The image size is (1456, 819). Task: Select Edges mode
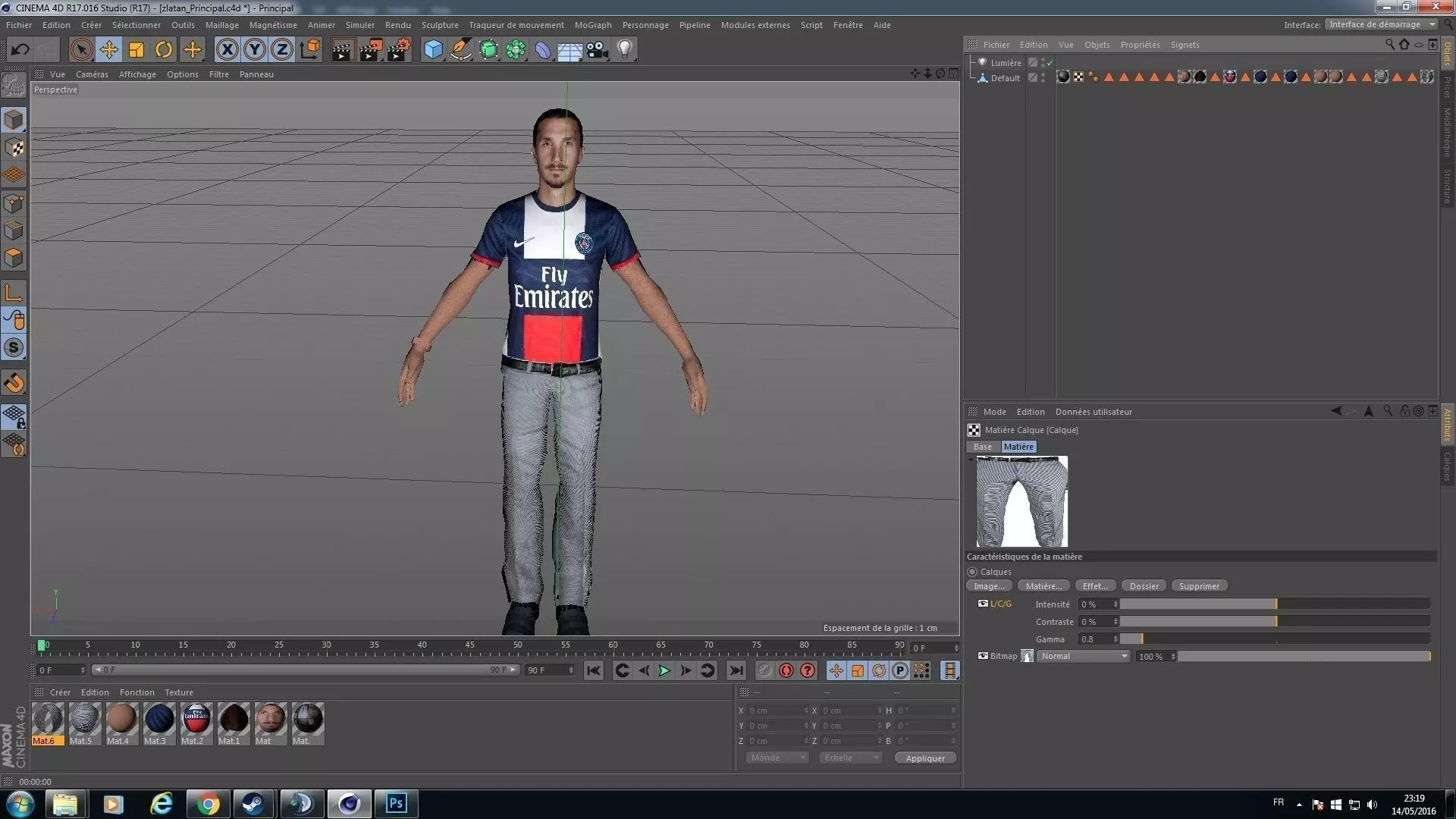[x=14, y=231]
